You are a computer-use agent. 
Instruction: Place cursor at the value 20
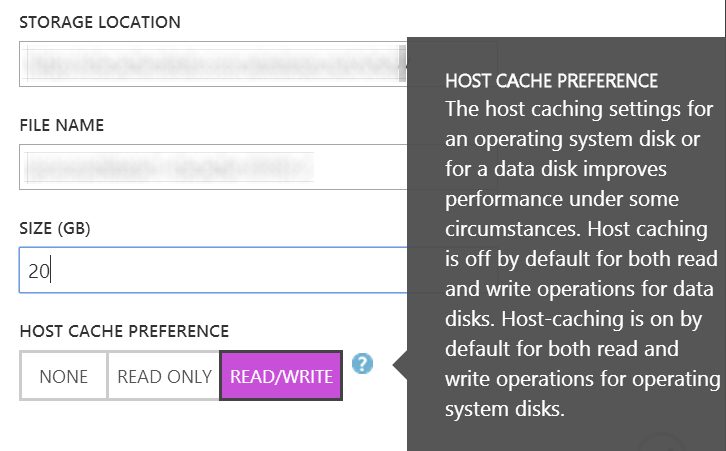click(x=39, y=271)
